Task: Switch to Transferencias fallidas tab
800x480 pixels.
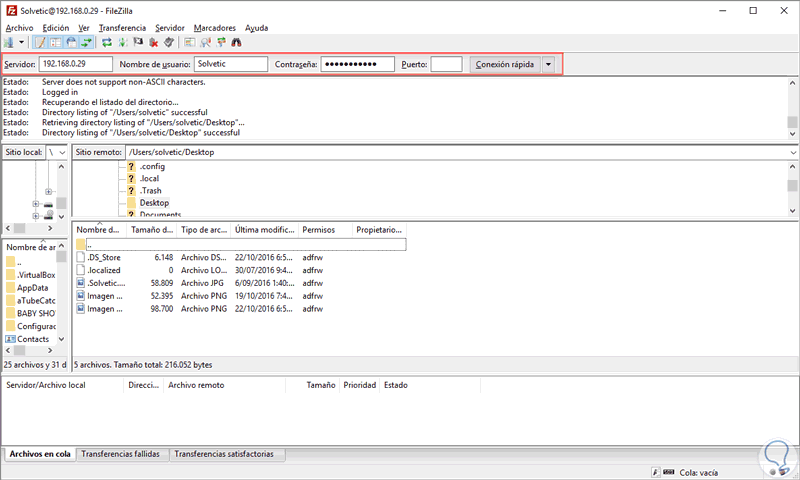Action: click(x=120, y=454)
